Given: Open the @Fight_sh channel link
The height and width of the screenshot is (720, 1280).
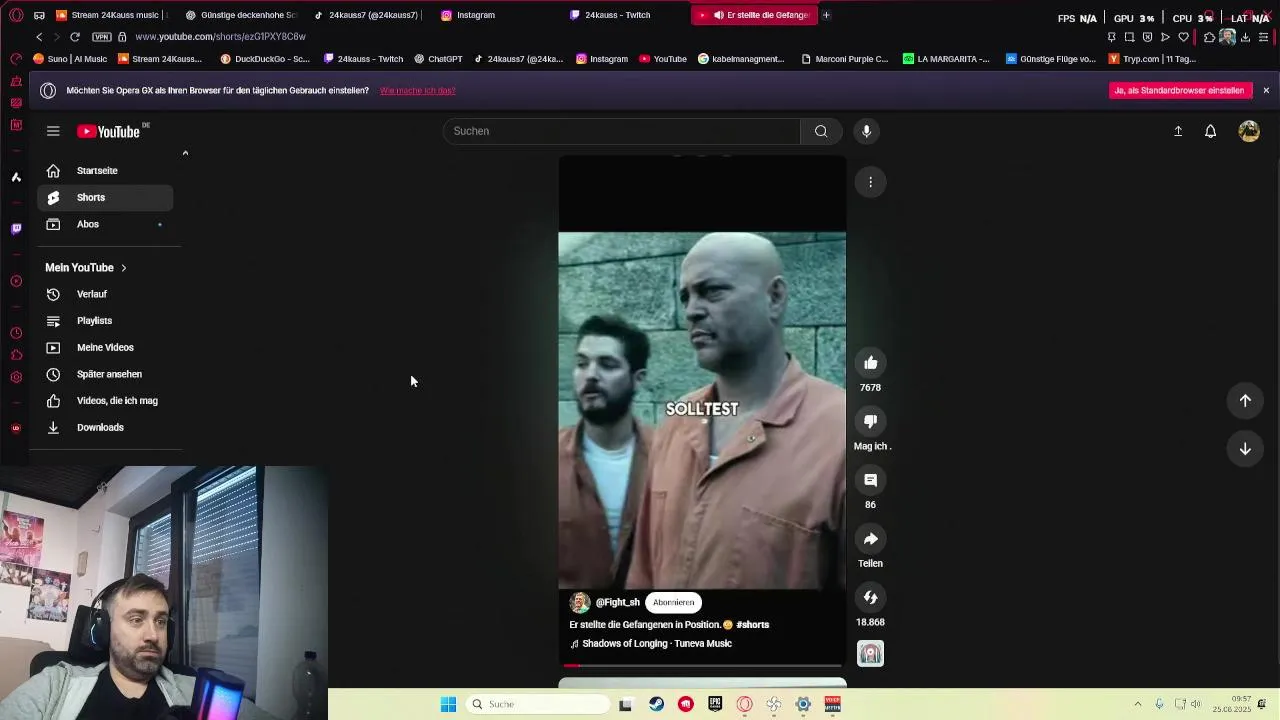Looking at the screenshot, I should pos(617,602).
